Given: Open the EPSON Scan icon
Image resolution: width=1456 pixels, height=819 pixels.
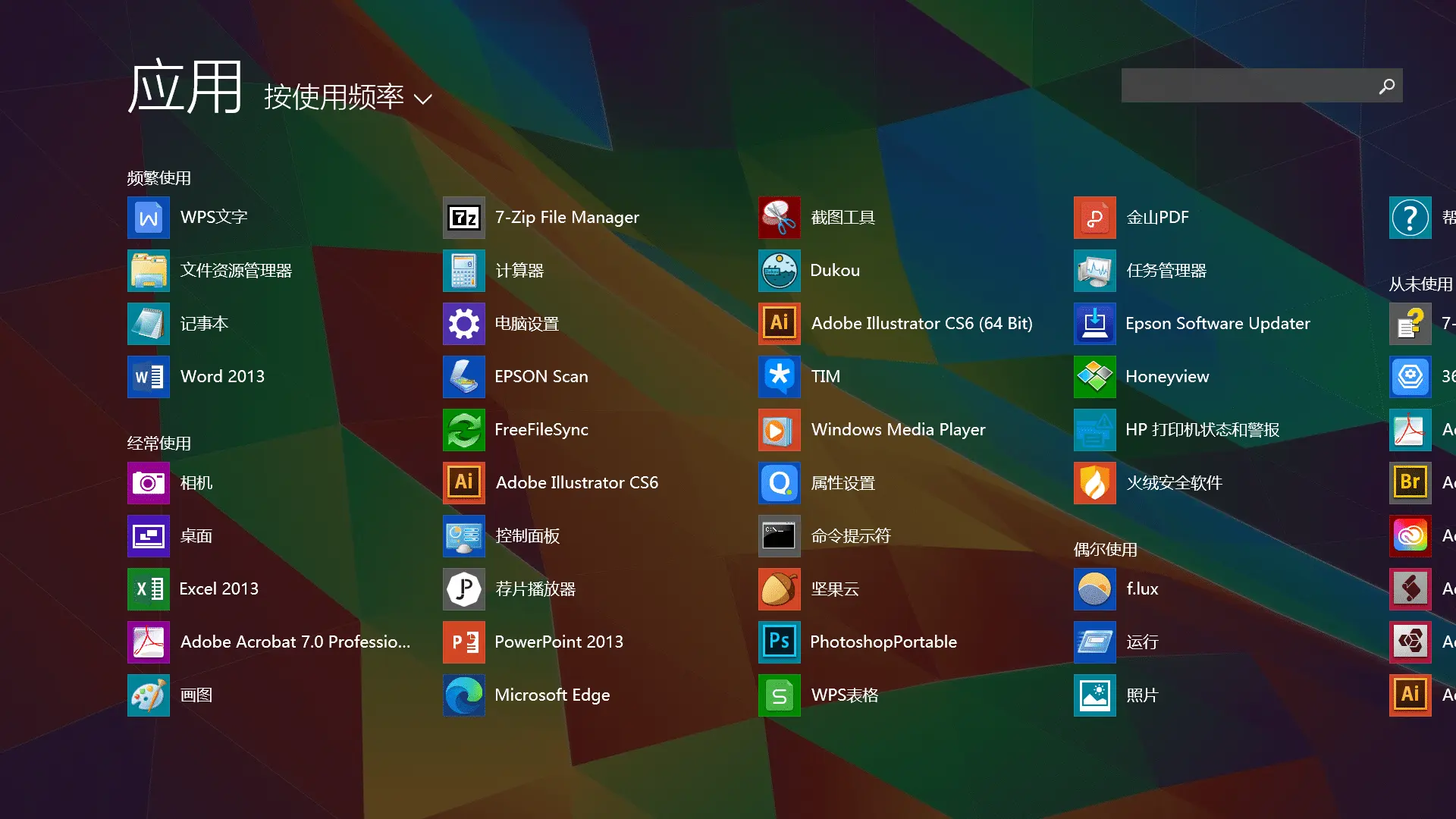Looking at the screenshot, I should (464, 377).
